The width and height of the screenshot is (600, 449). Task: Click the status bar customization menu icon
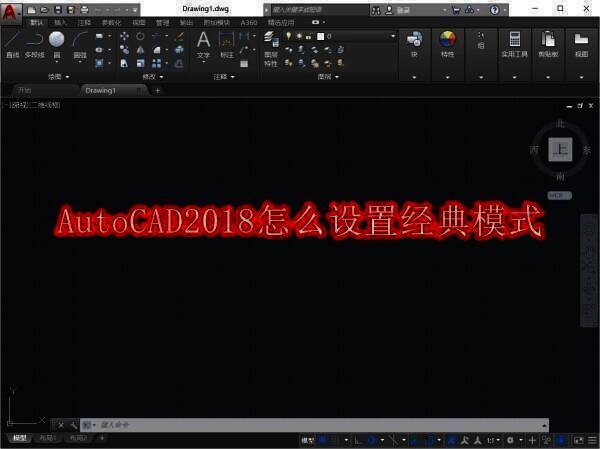tap(592, 440)
